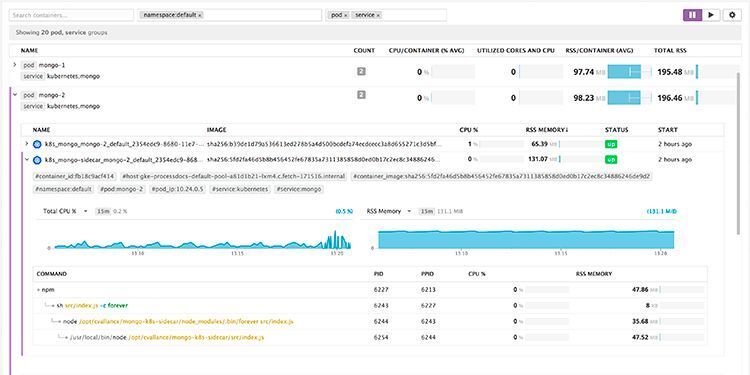This screenshot has height=375, width=750.
Task: Click the pod label in mongo-1 row
Action: [x=29, y=65]
